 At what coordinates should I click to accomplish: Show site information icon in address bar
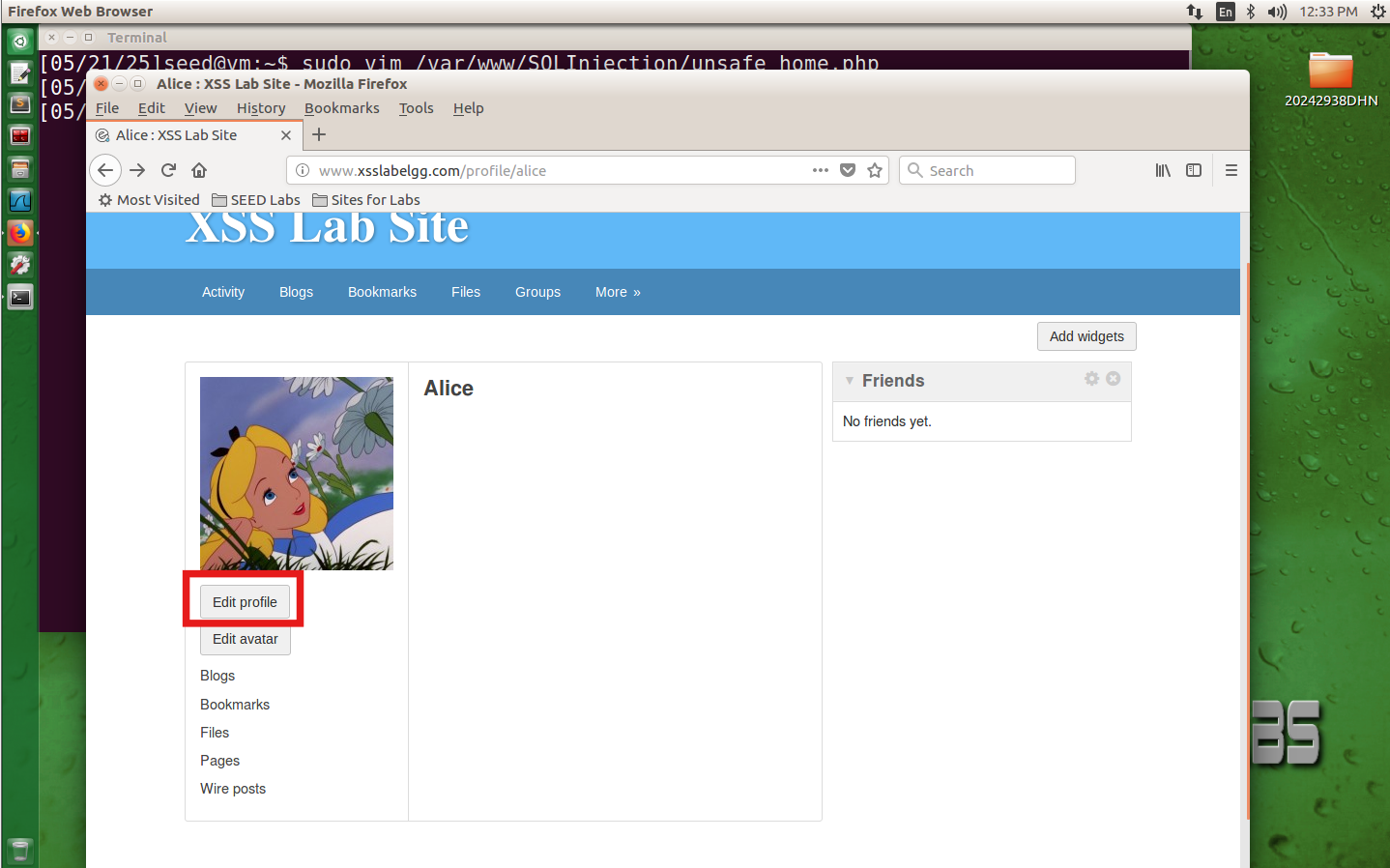click(303, 170)
